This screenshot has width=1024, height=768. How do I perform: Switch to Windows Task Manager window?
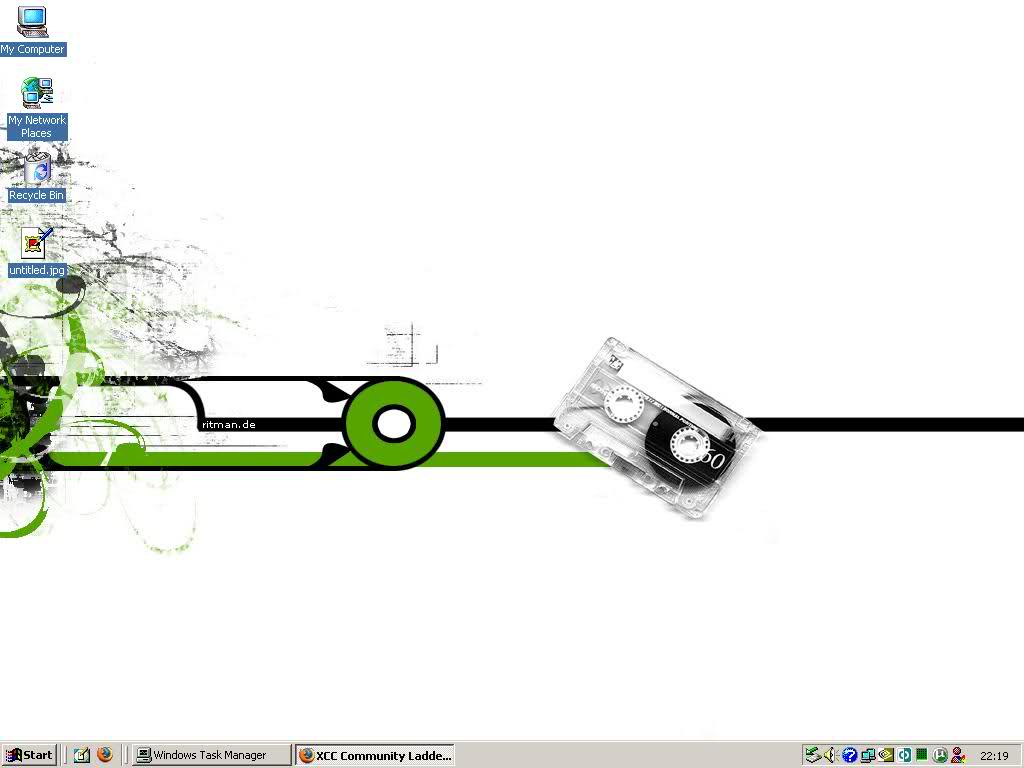click(x=212, y=755)
